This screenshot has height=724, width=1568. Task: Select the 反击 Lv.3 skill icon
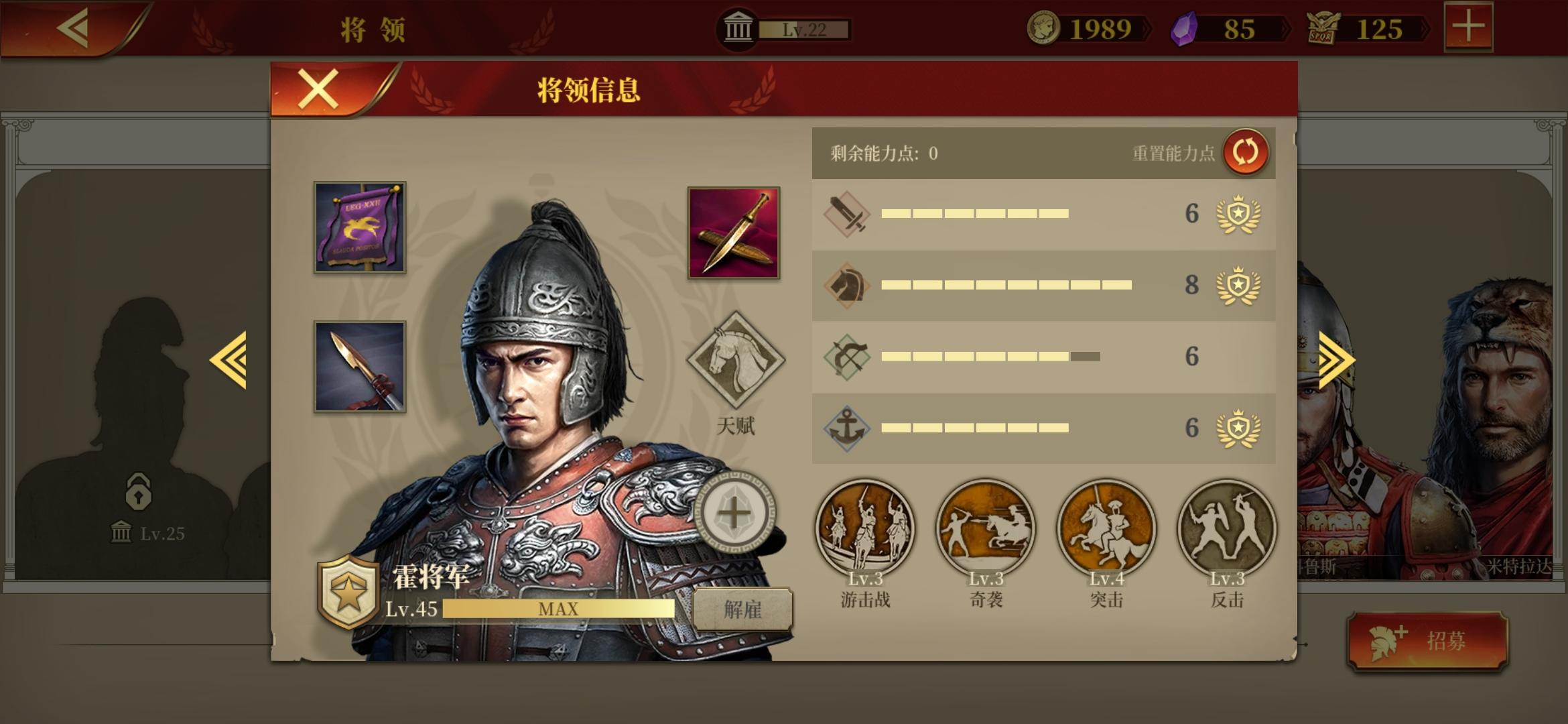pos(1227,528)
